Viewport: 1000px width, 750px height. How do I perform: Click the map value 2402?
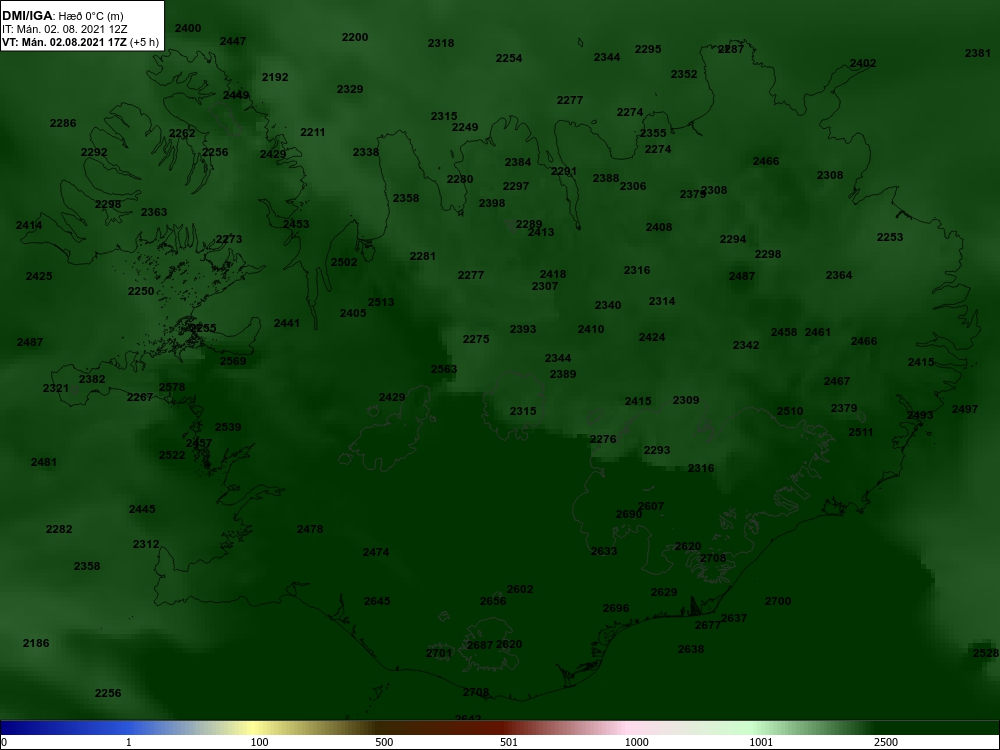point(863,63)
